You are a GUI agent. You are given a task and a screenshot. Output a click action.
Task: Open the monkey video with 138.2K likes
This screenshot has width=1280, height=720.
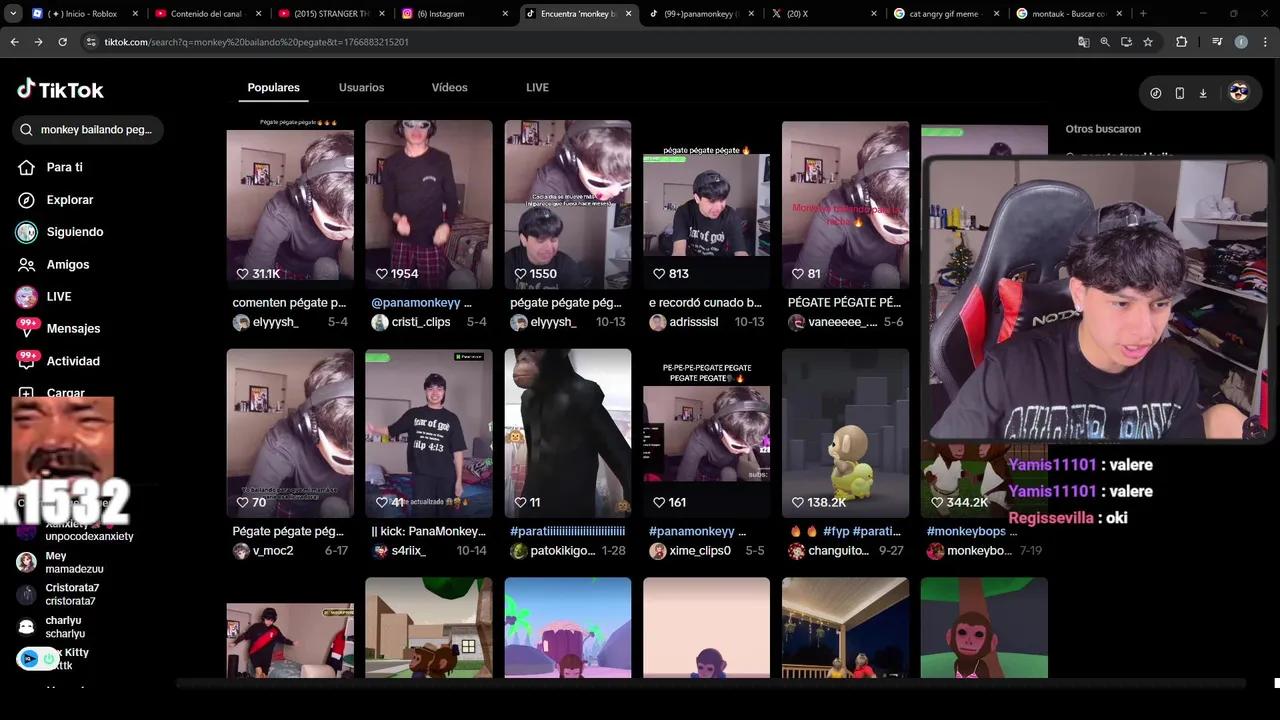(x=845, y=433)
